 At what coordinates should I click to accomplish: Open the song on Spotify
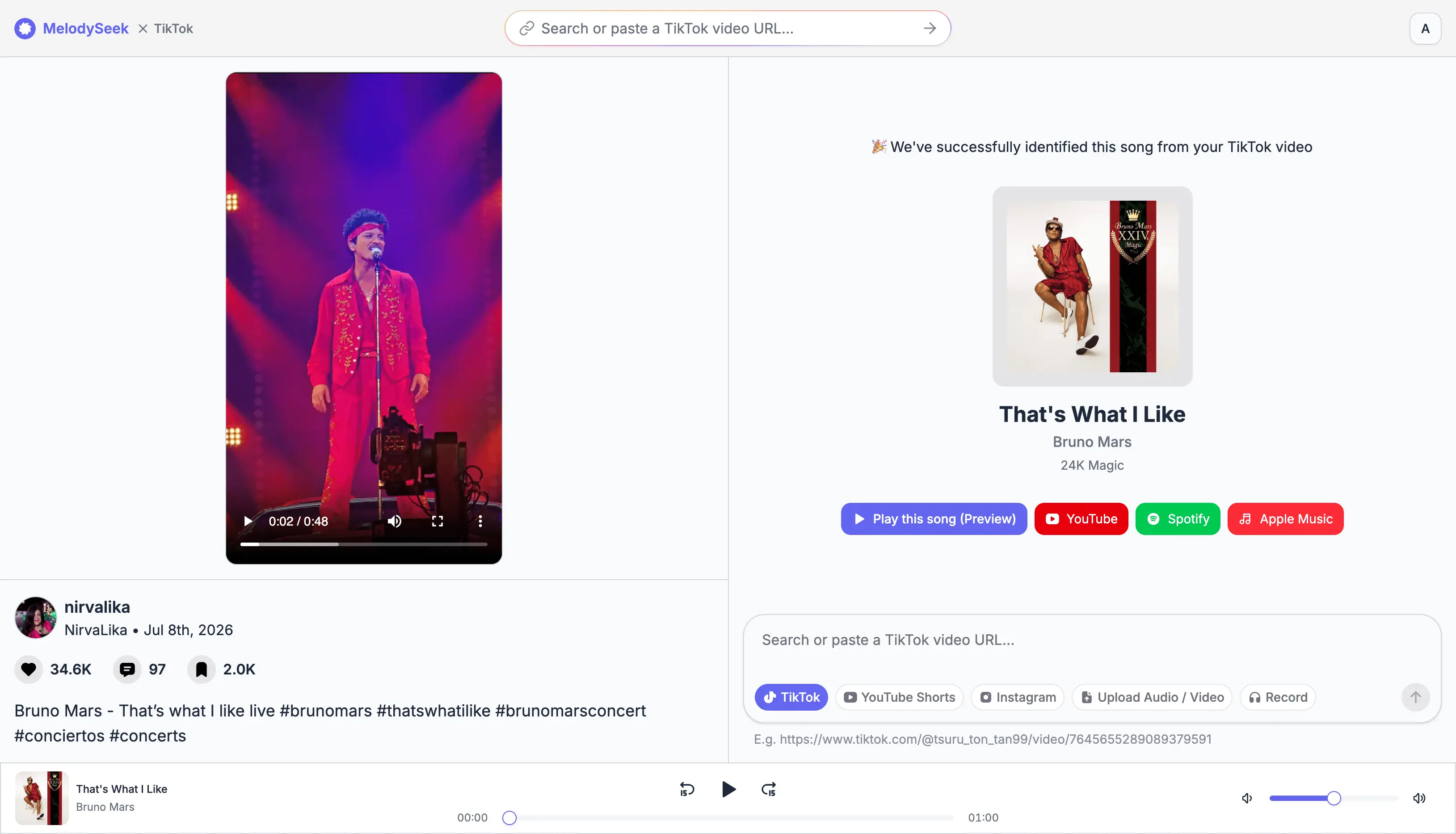[1178, 519]
